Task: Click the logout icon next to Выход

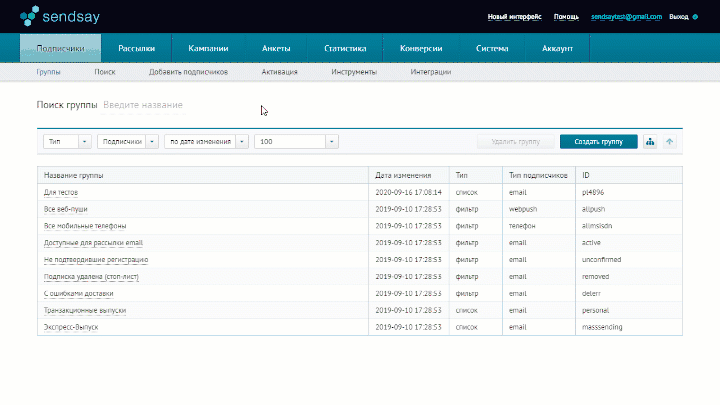Action: pyautogui.click(x=696, y=17)
